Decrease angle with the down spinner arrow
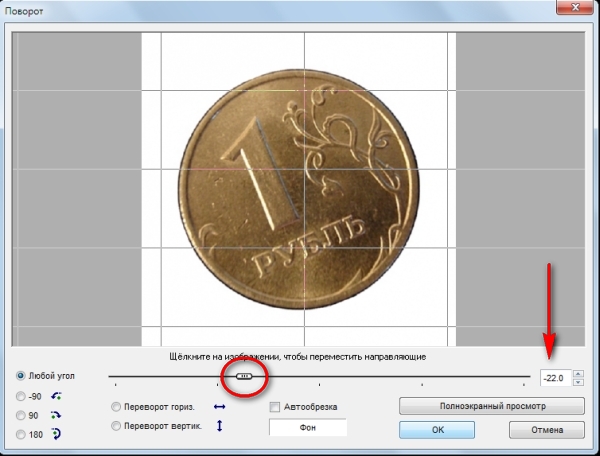 click(578, 382)
